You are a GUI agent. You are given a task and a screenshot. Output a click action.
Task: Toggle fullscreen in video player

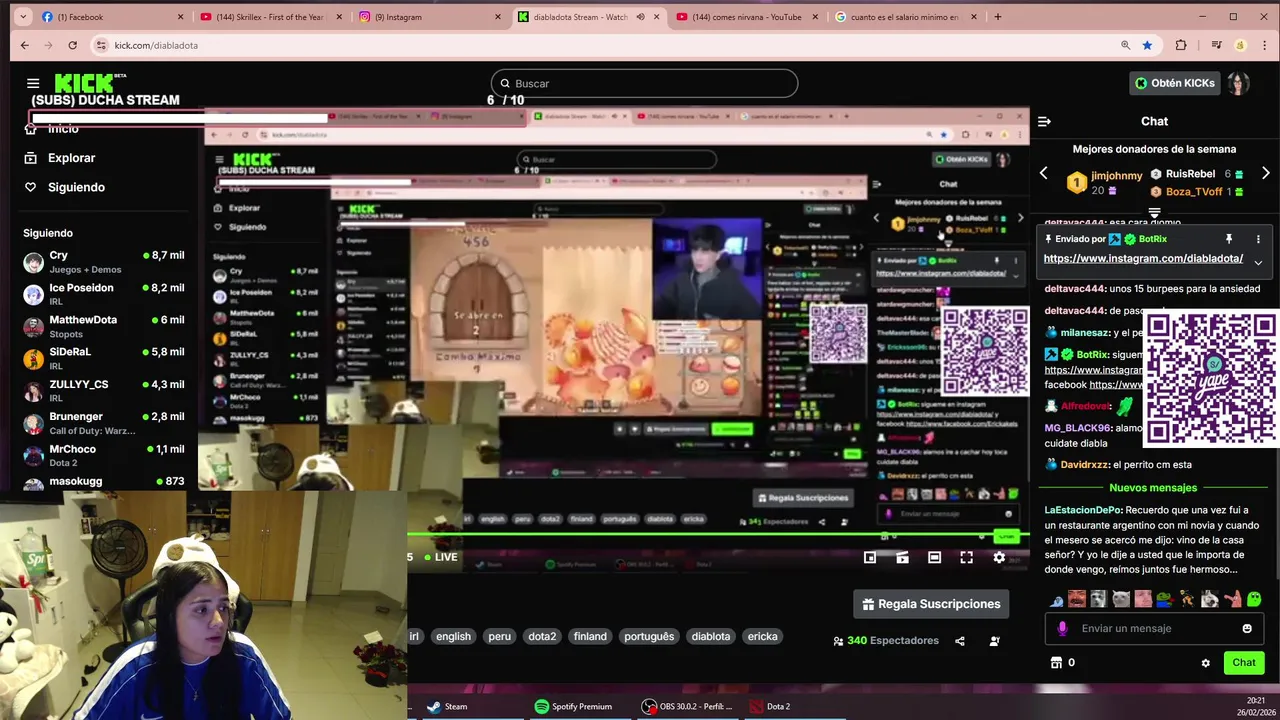click(x=966, y=557)
